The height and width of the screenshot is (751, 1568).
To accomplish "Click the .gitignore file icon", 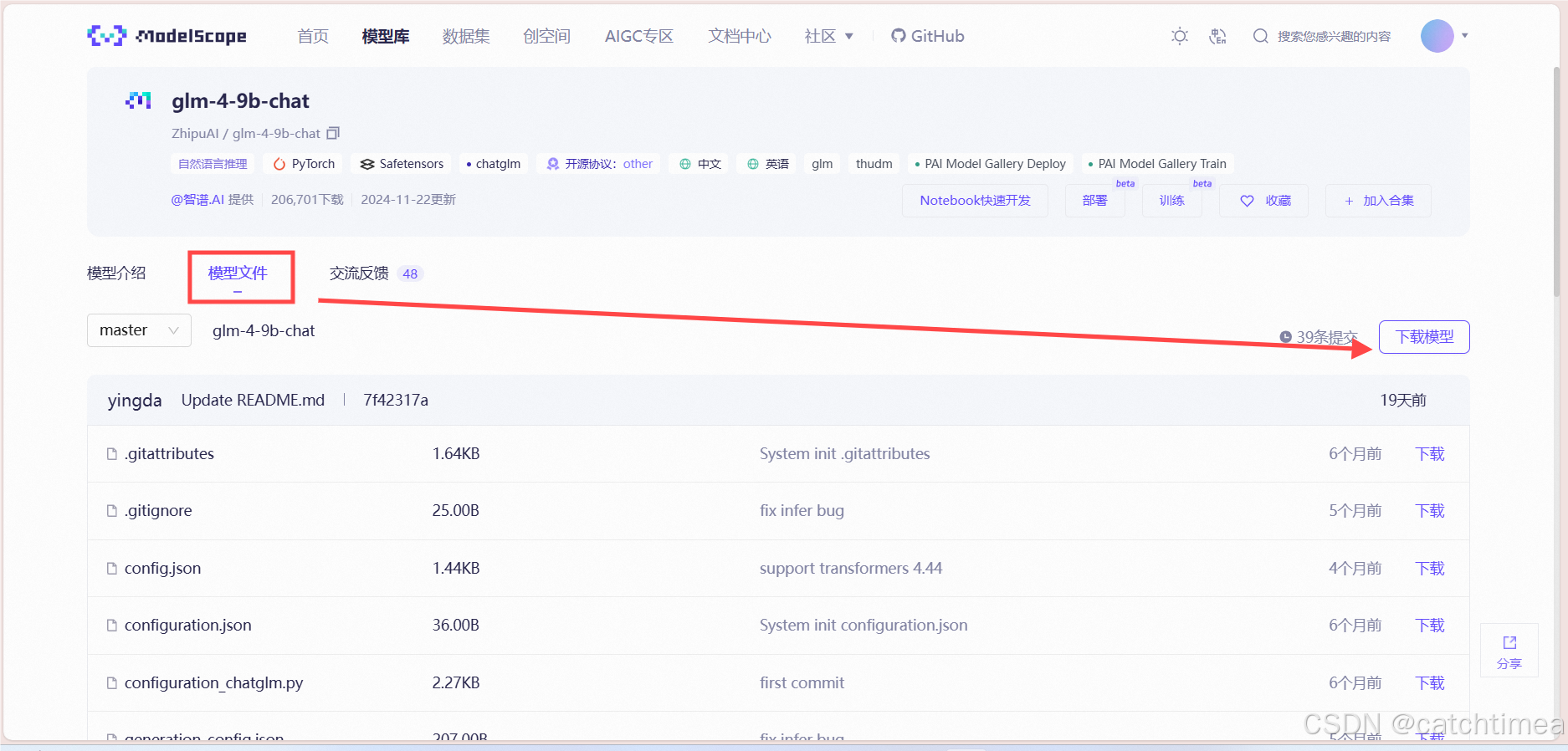I will coord(112,510).
